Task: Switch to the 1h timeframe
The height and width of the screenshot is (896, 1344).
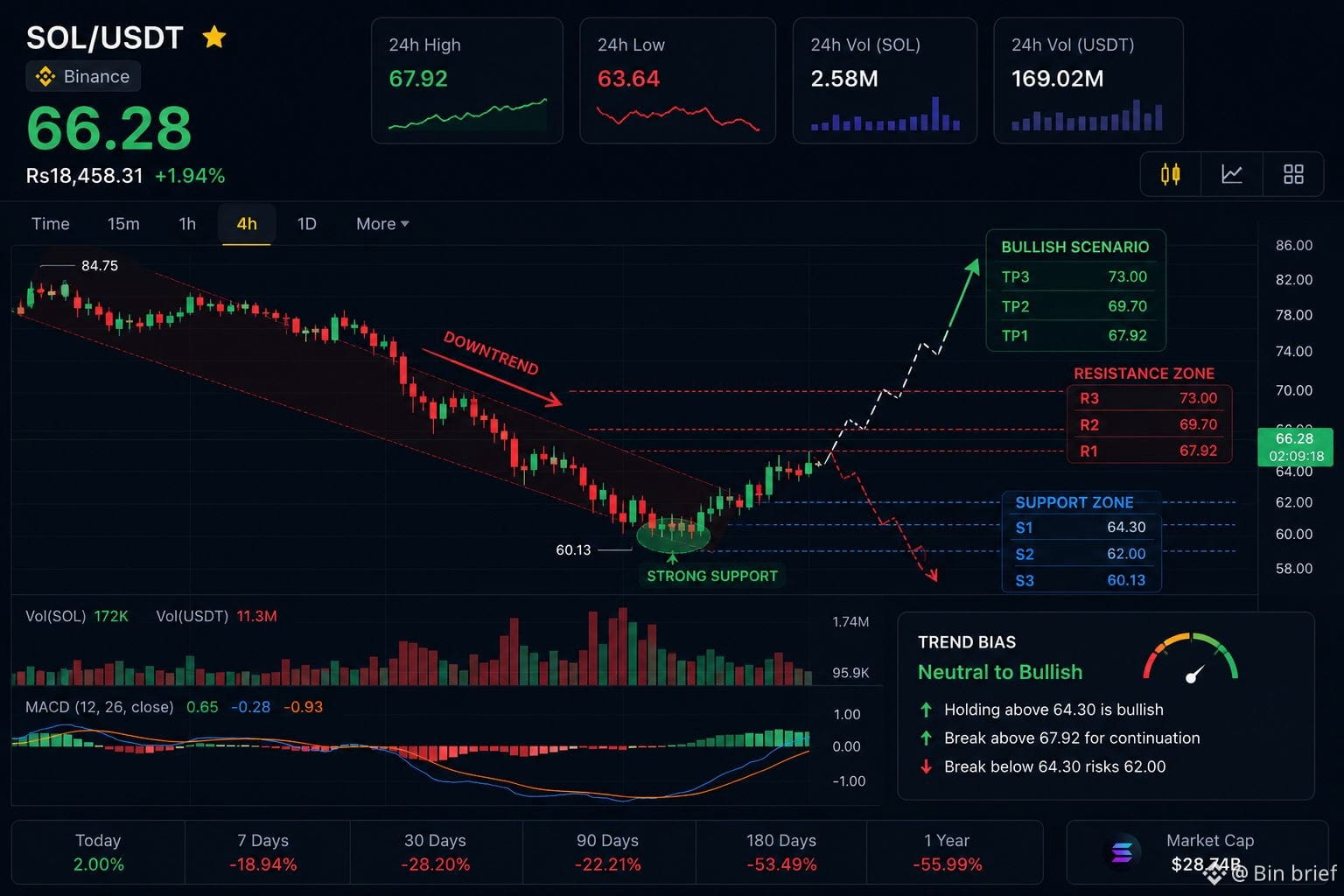Action: click(x=187, y=224)
